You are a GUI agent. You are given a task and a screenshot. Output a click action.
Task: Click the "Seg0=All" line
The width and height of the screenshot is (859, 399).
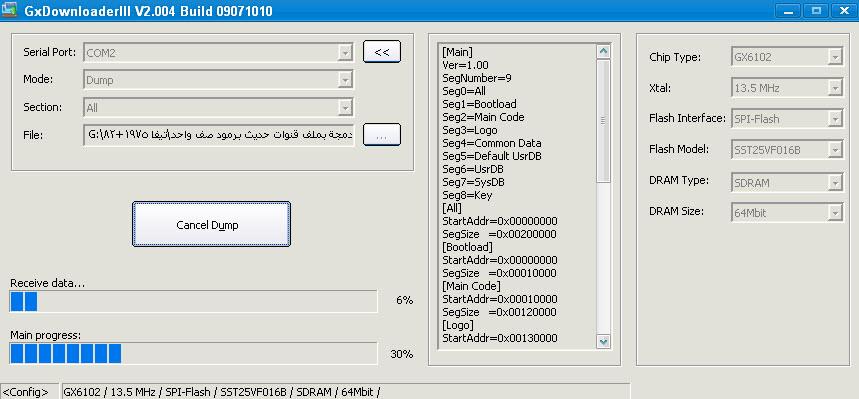tap(463, 91)
